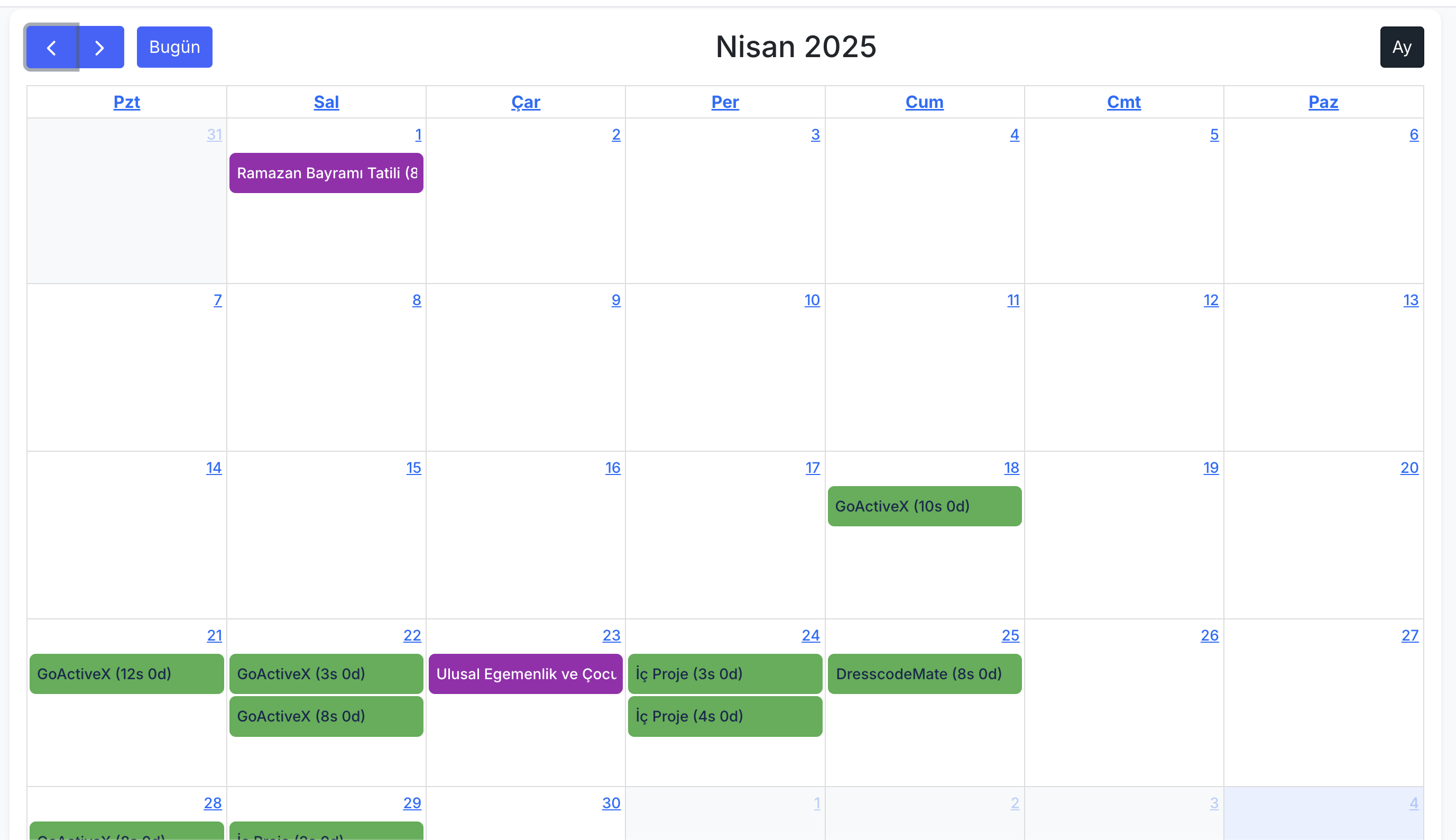
Task: Open the GoActiveX (3s 0d) event
Action: (x=326, y=673)
